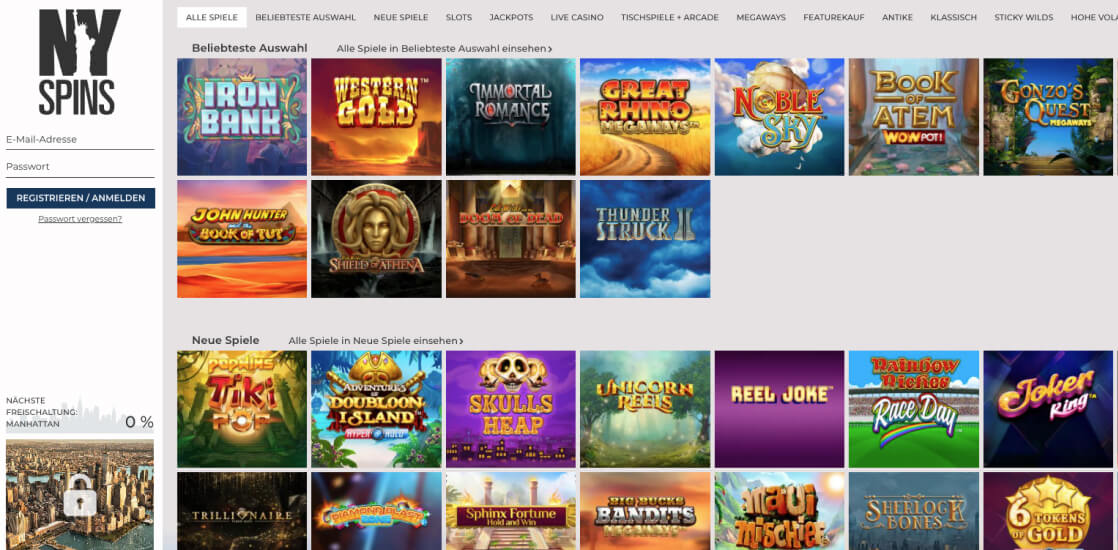Open Sphinx Fortune Hold and Win
1118x550 pixels.
tap(511, 511)
